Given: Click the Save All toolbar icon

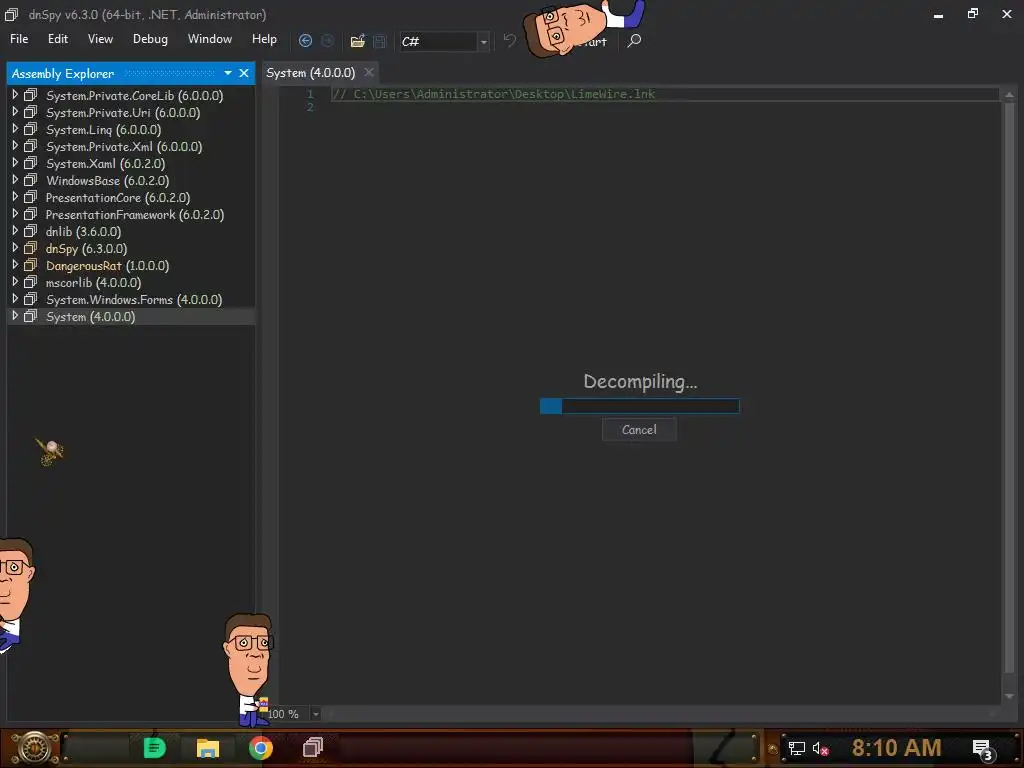Looking at the screenshot, I should pyautogui.click(x=379, y=41).
